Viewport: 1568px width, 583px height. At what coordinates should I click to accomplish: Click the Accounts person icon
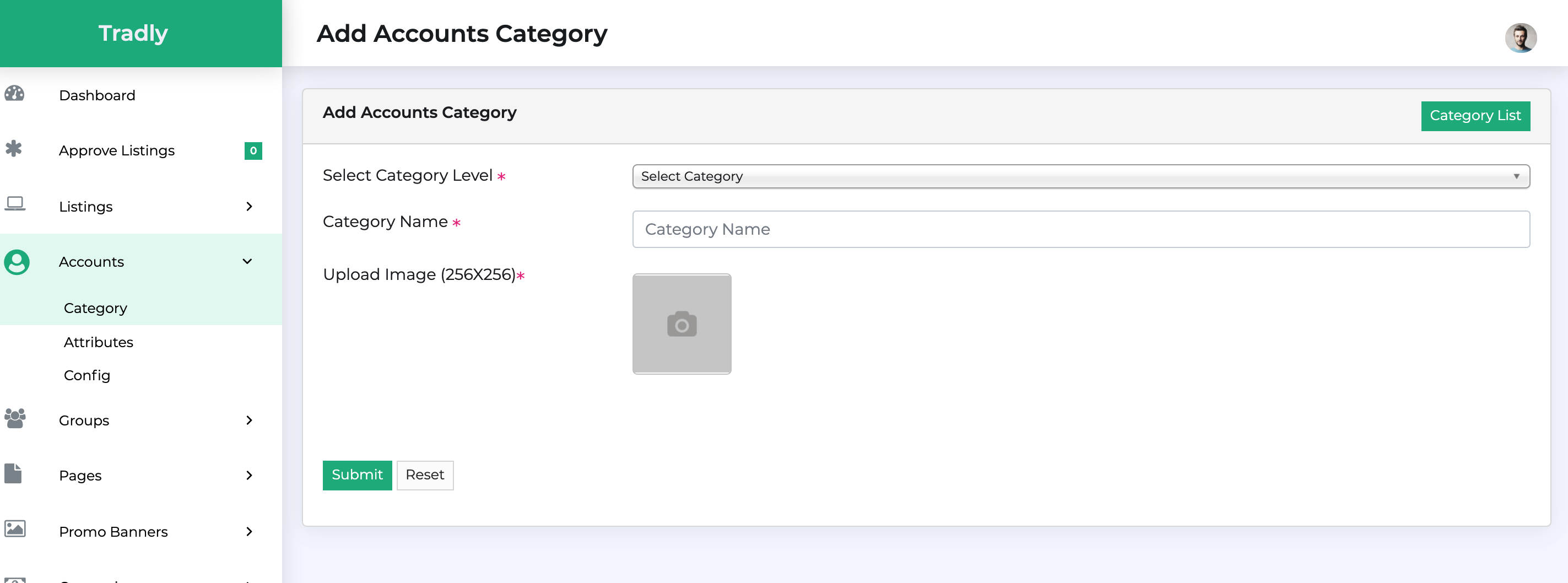[17, 262]
